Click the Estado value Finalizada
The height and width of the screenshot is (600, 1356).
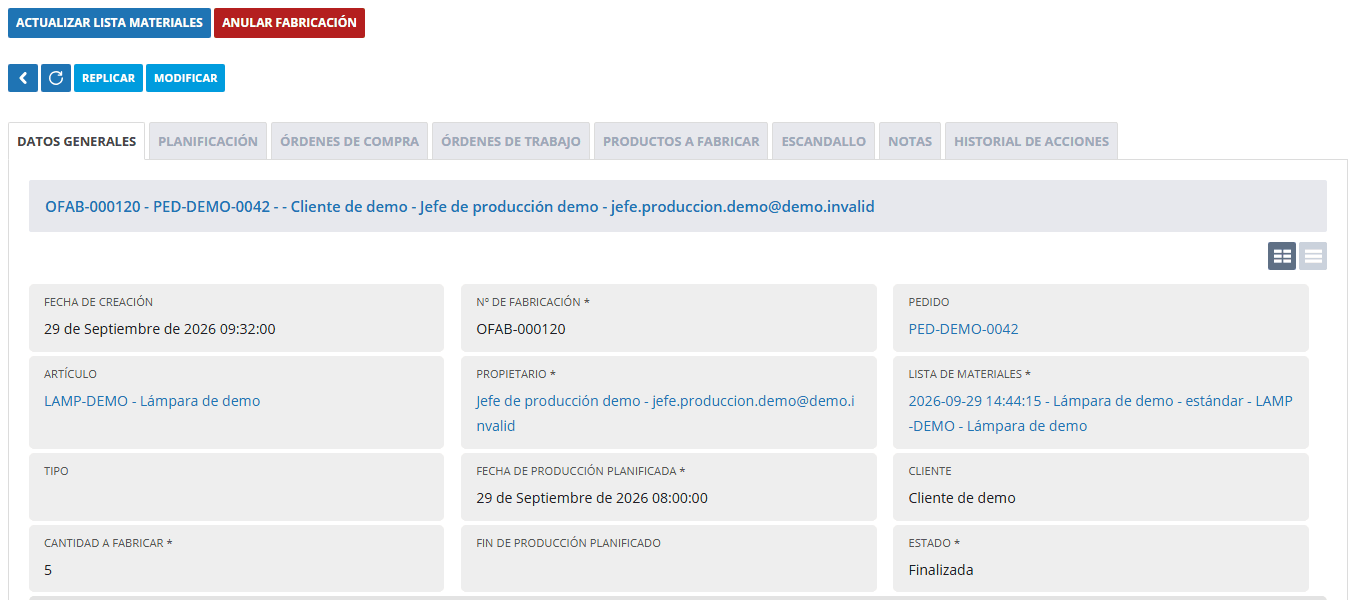pos(941,570)
